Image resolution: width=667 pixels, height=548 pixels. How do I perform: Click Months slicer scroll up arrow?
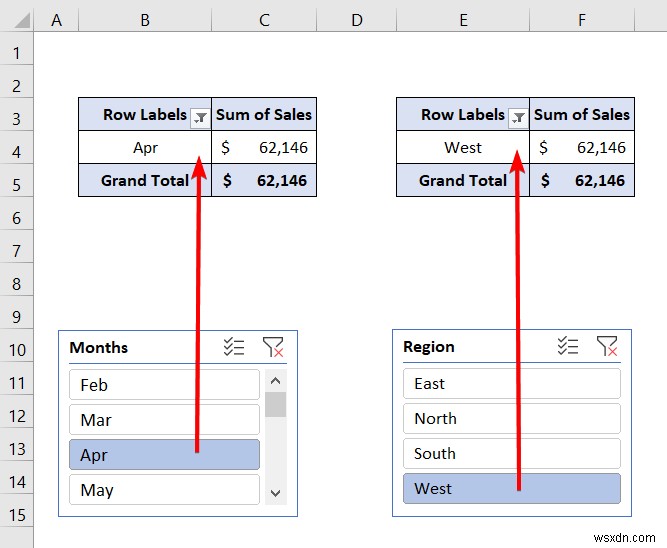pos(276,380)
